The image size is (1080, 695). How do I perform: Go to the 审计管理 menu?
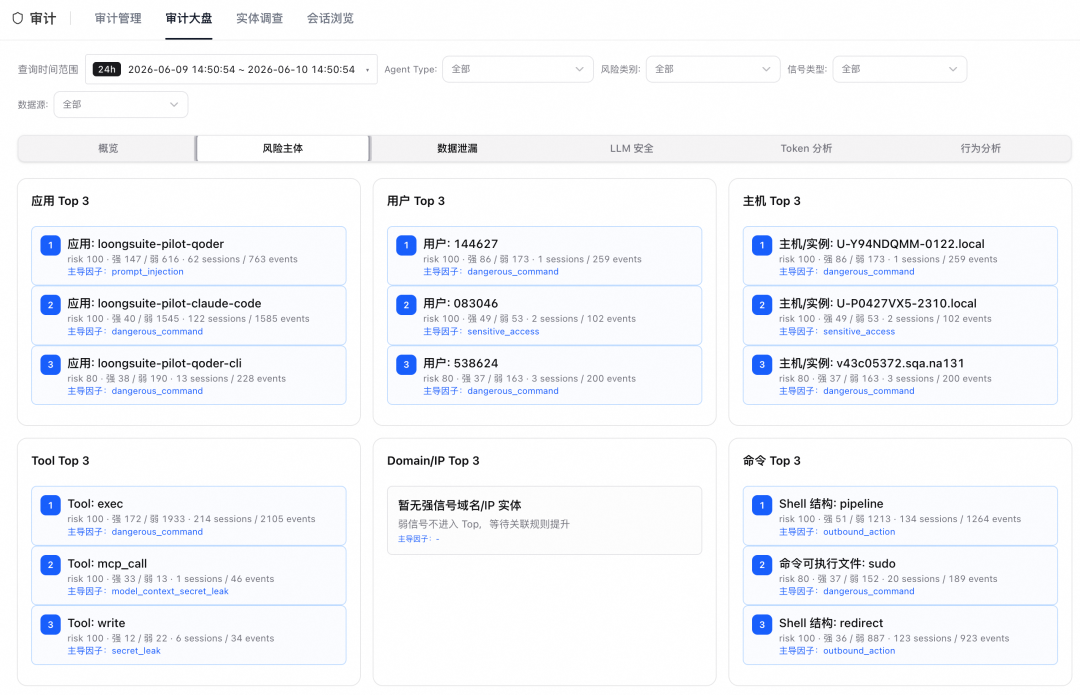[118, 19]
